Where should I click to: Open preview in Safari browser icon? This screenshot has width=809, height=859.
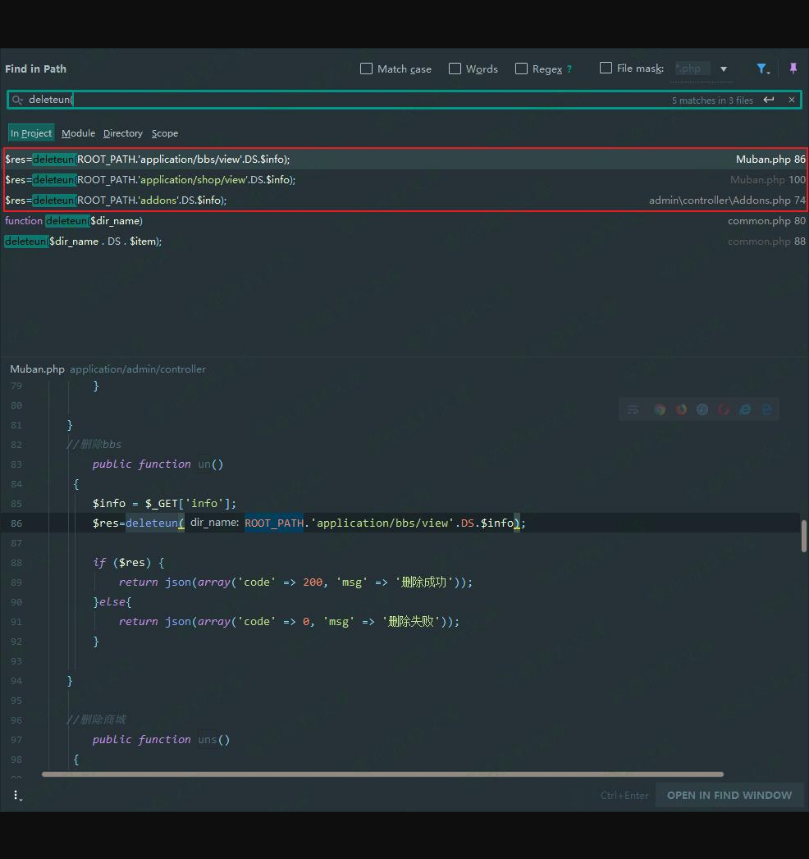coord(702,409)
